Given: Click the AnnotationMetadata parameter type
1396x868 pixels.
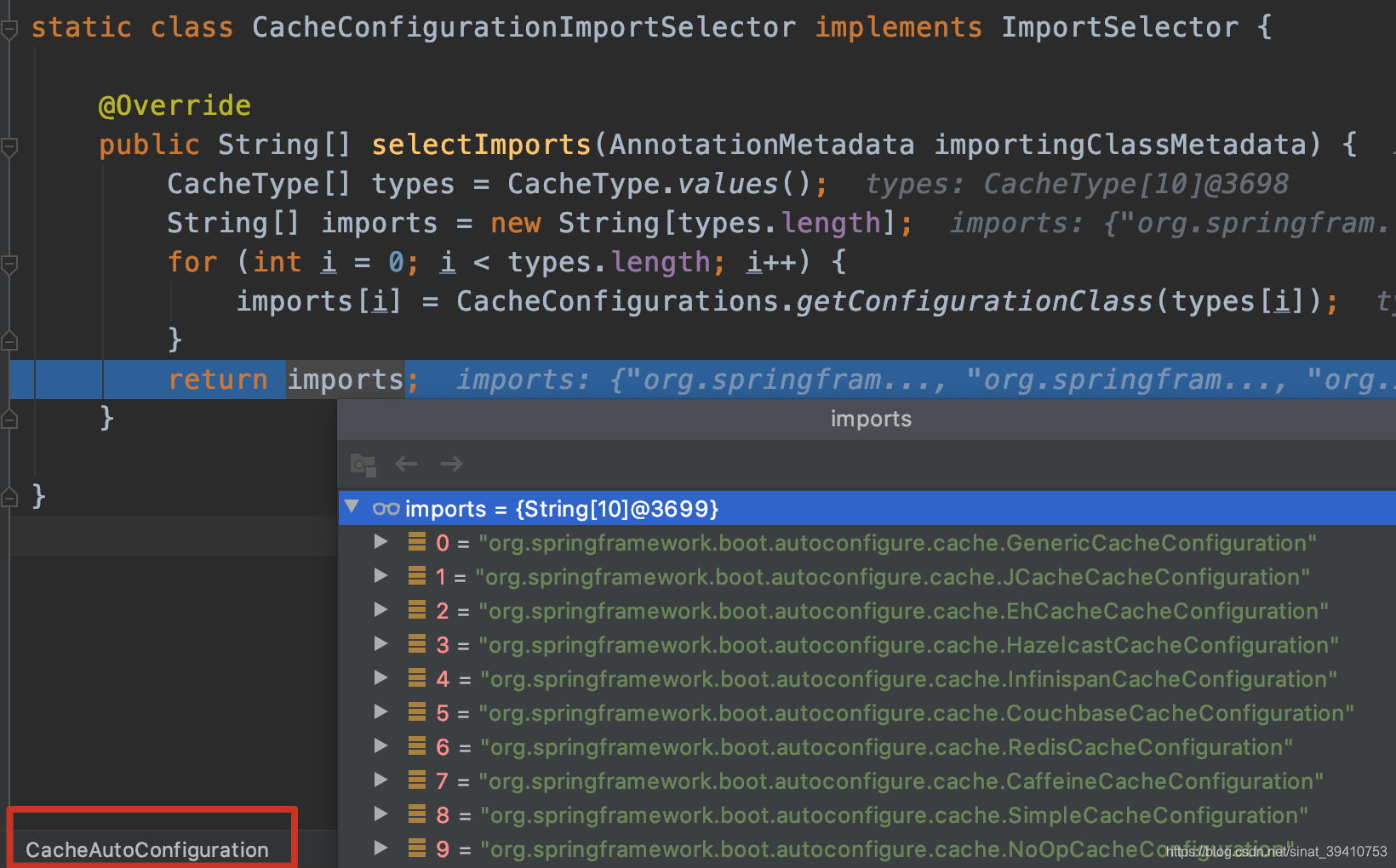Looking at the screenshot, I should 762,145.
